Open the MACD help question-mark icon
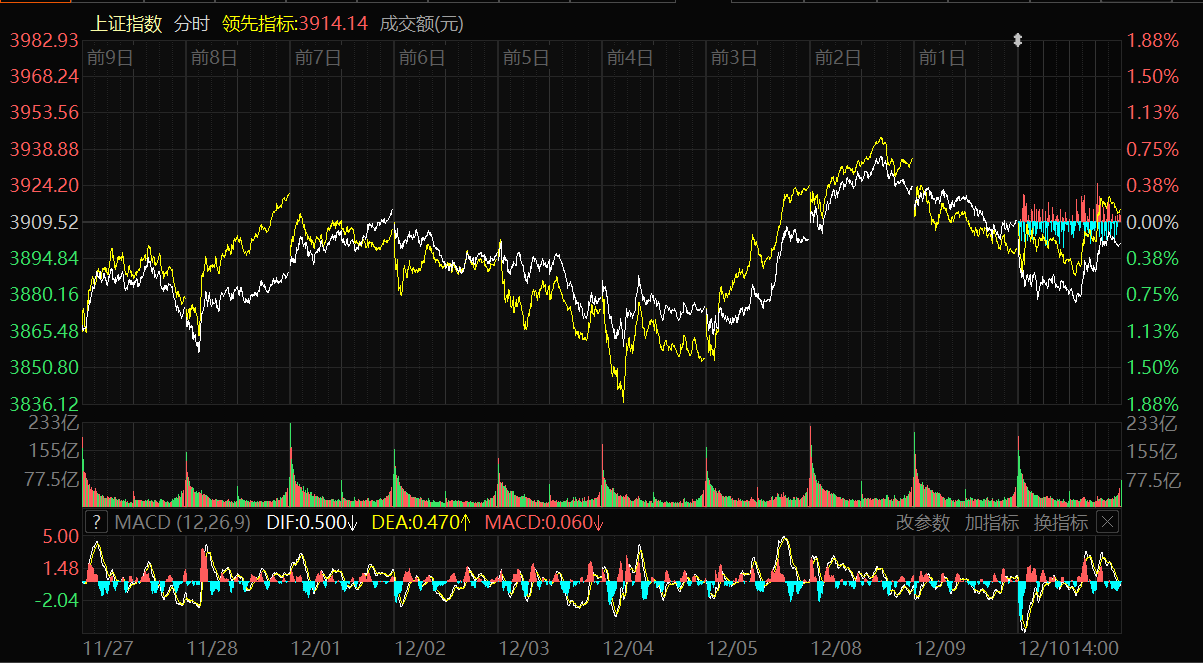This screenshot has width=1203, height=663. pos(95,522)
